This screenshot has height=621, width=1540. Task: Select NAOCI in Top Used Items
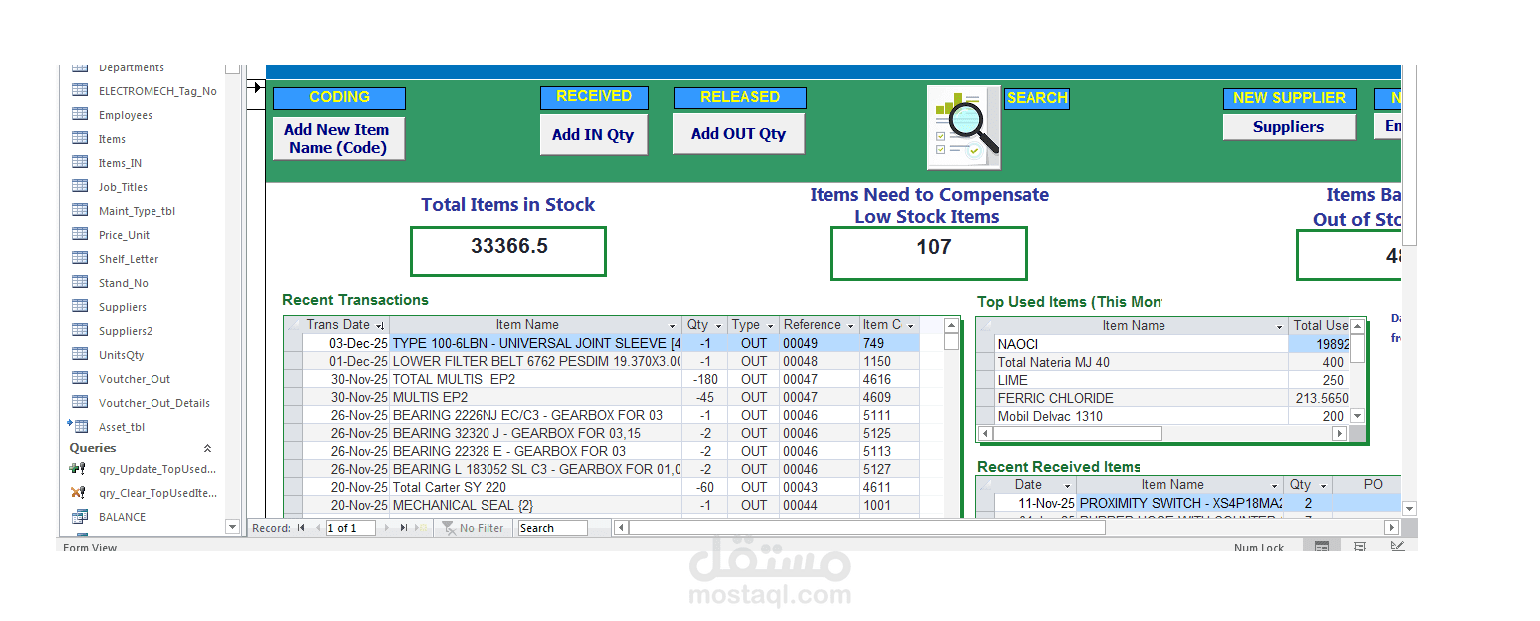pyautogui.click(x=1141, y=344)
